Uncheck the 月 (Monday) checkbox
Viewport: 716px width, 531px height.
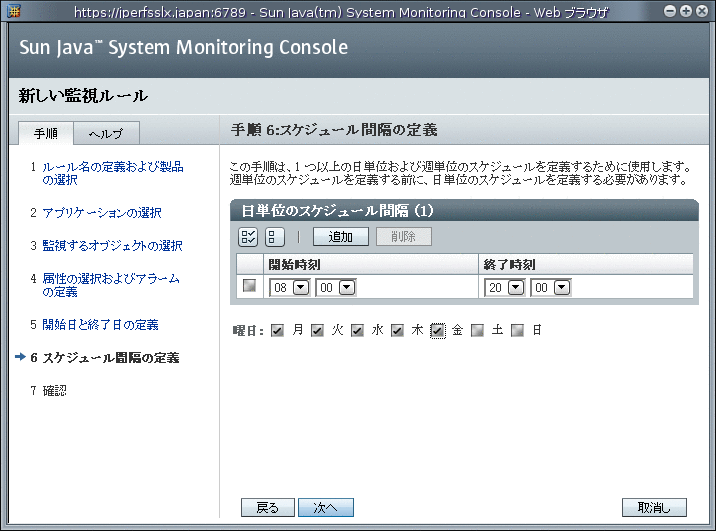click(x=277, y=330)
